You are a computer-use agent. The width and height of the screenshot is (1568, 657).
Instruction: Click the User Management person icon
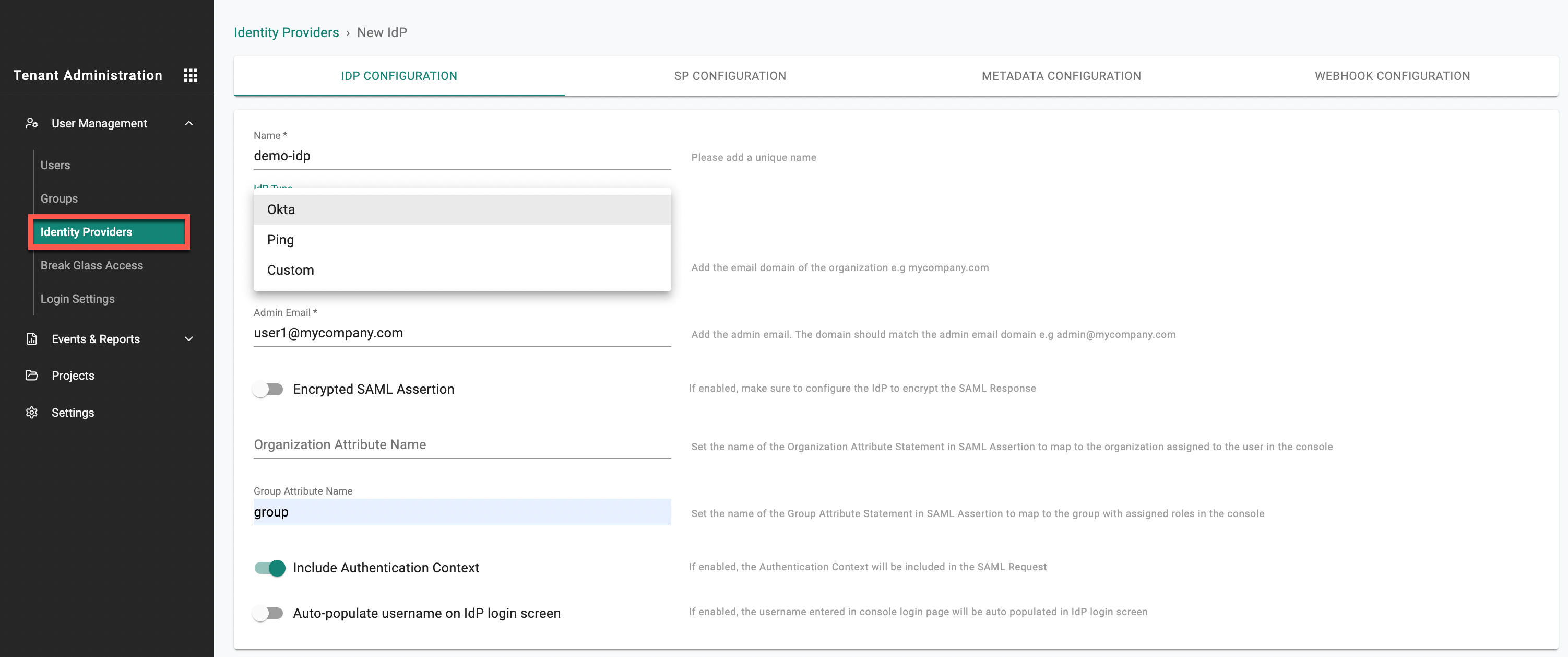click(32, 123)
